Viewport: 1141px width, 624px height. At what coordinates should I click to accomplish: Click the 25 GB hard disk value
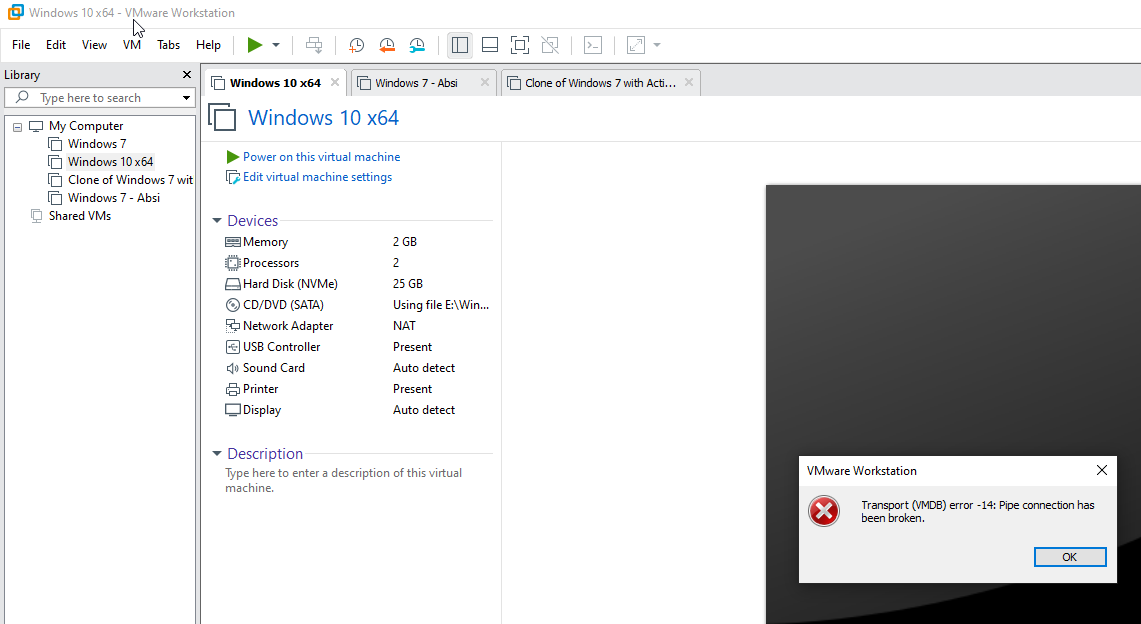coord(408,284)
